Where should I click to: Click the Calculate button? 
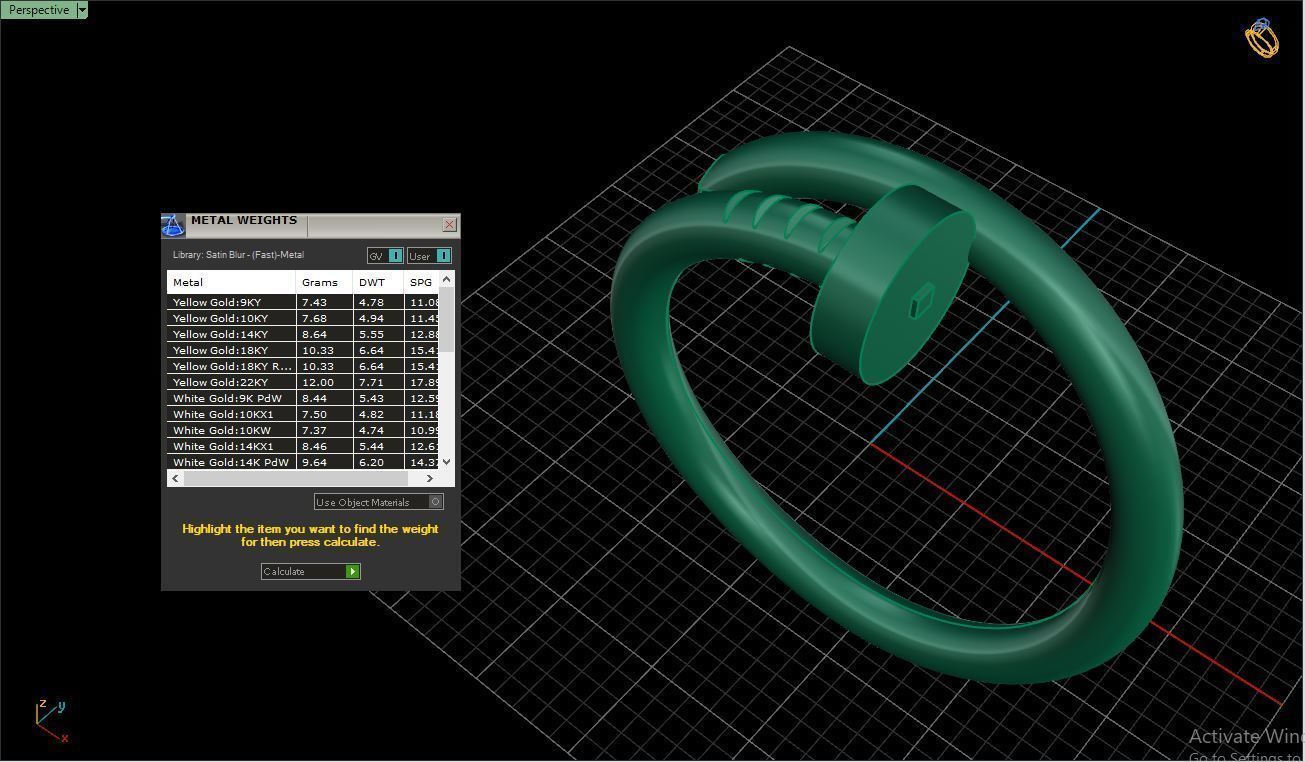point(310,572)
